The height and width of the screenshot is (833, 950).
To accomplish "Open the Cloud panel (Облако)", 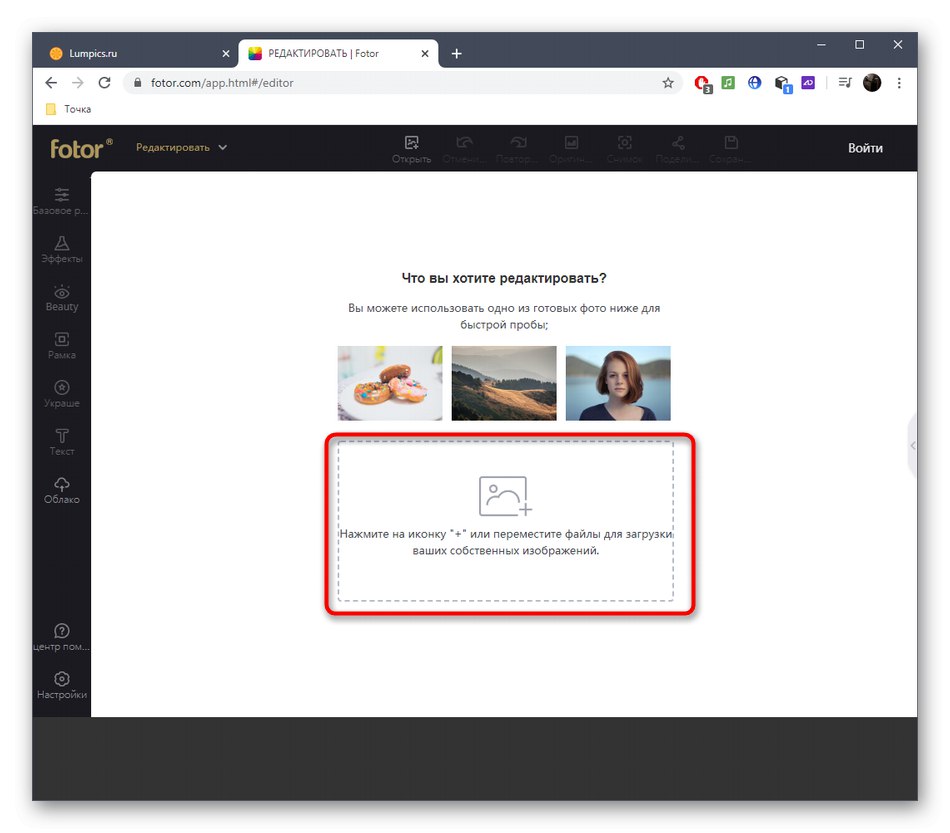I will pos(61,490).
